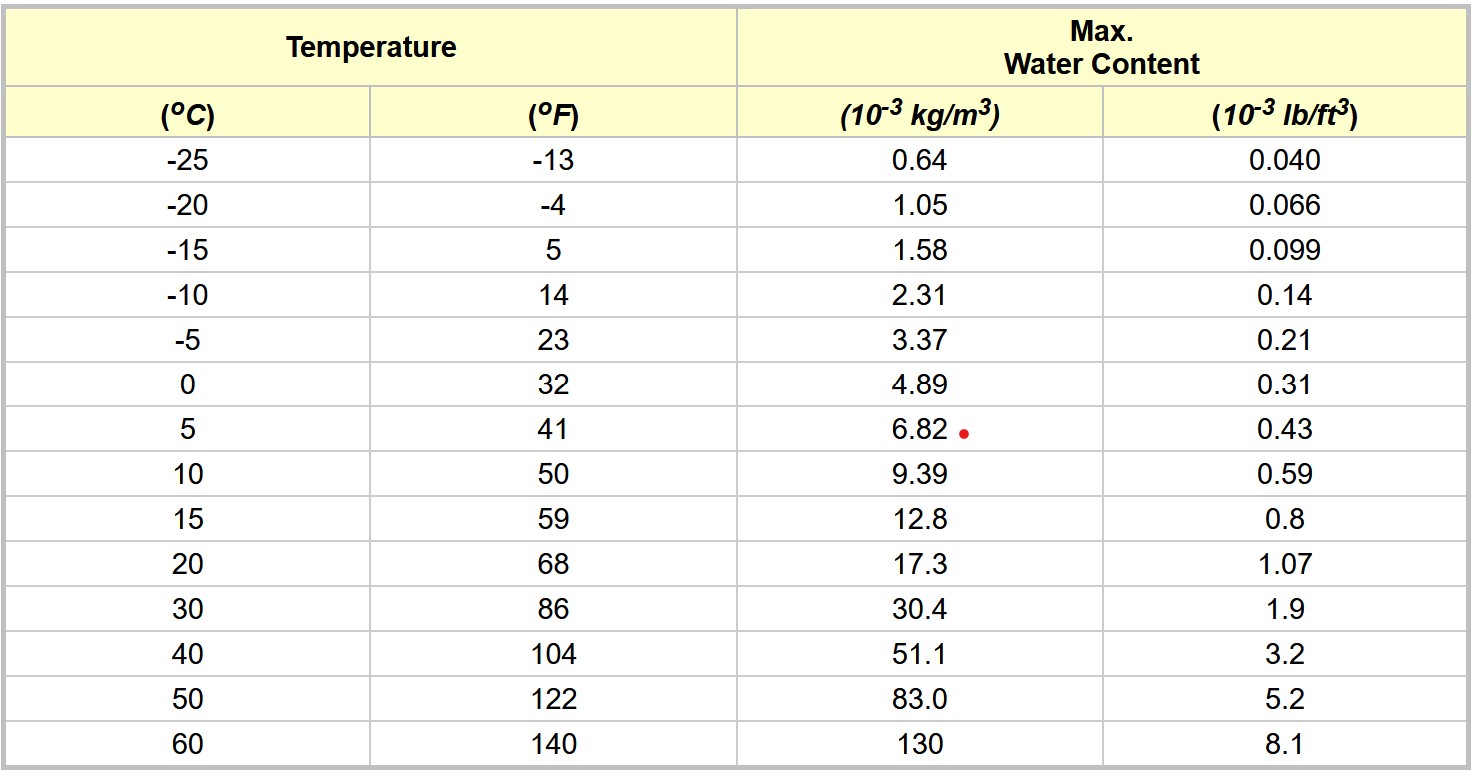Select the 17.3 water content cell
The width and height of the screenshot is (1472, 770).
(920, 564)
